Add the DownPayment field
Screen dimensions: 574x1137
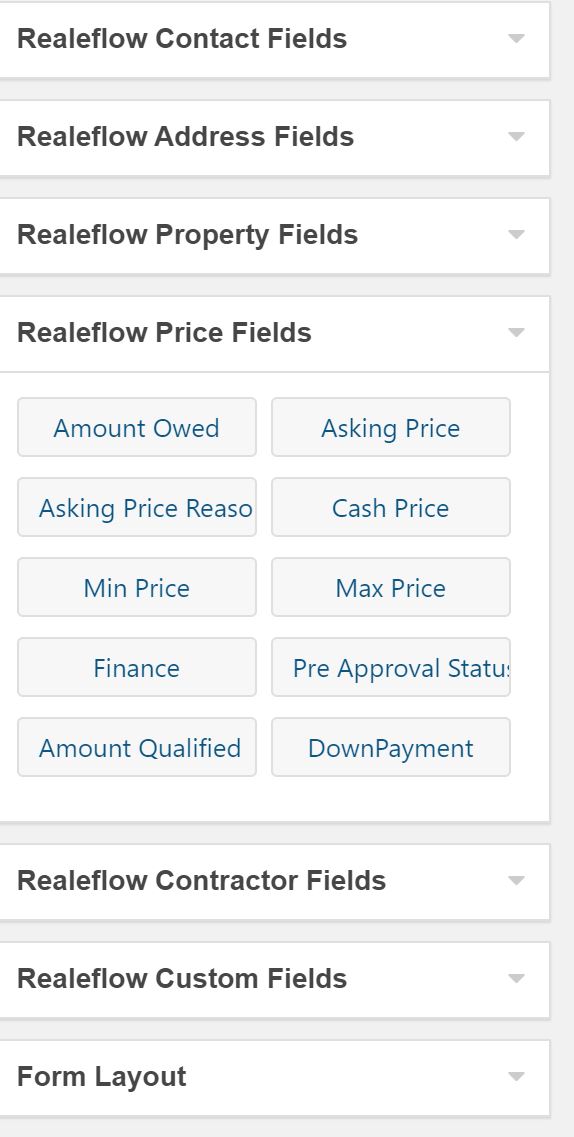(x=391, y=747)
